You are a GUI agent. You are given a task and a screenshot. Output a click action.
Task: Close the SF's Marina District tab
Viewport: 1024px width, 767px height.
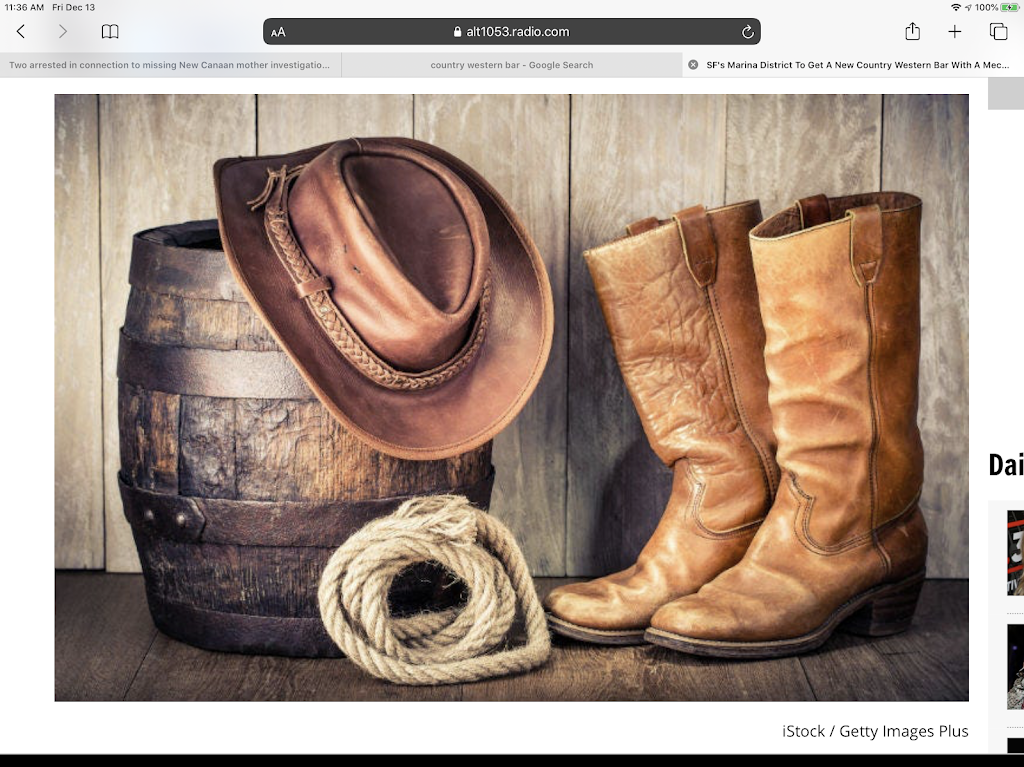click(x=693, y=65)
